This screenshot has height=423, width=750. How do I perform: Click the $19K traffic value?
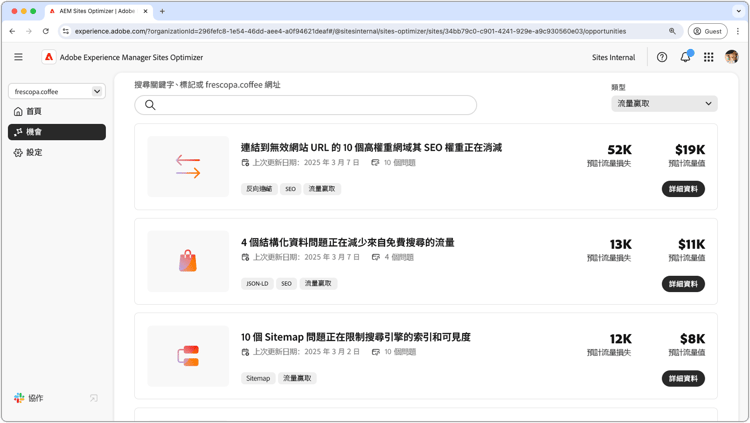tap(690, 150)
